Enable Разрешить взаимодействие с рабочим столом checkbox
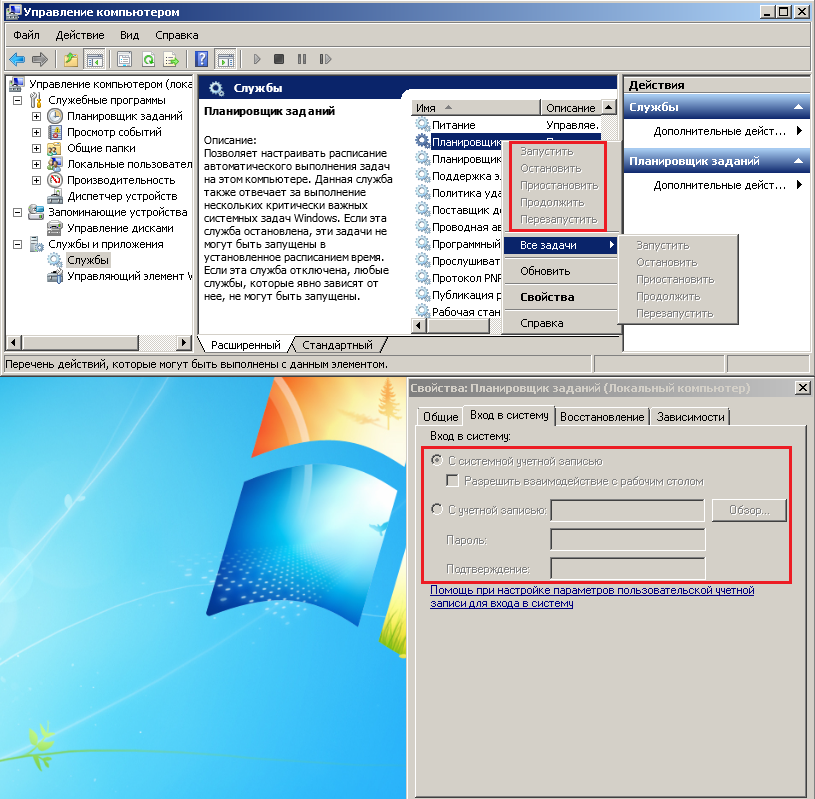This screenshot has width=815, height=799. coord(453,481)
